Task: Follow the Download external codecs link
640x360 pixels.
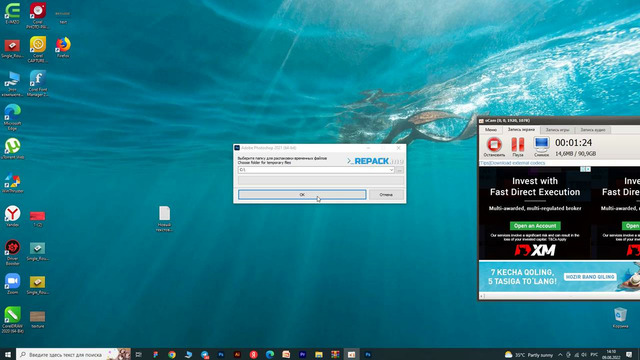Action: (517, 163)
